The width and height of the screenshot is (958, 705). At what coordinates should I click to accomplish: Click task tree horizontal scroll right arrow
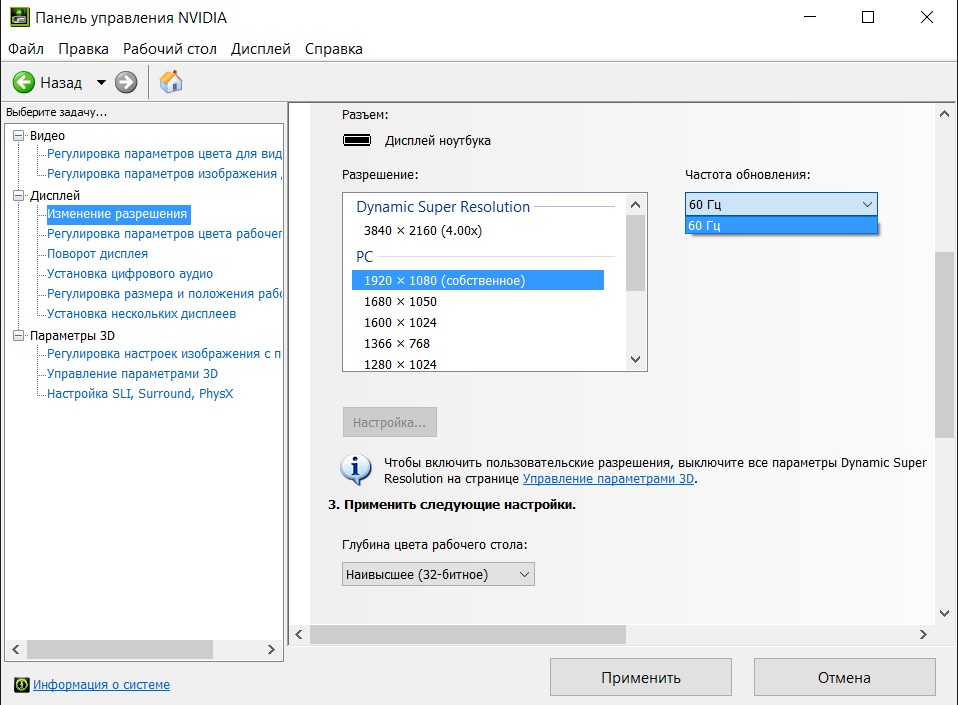pos(271,649)
